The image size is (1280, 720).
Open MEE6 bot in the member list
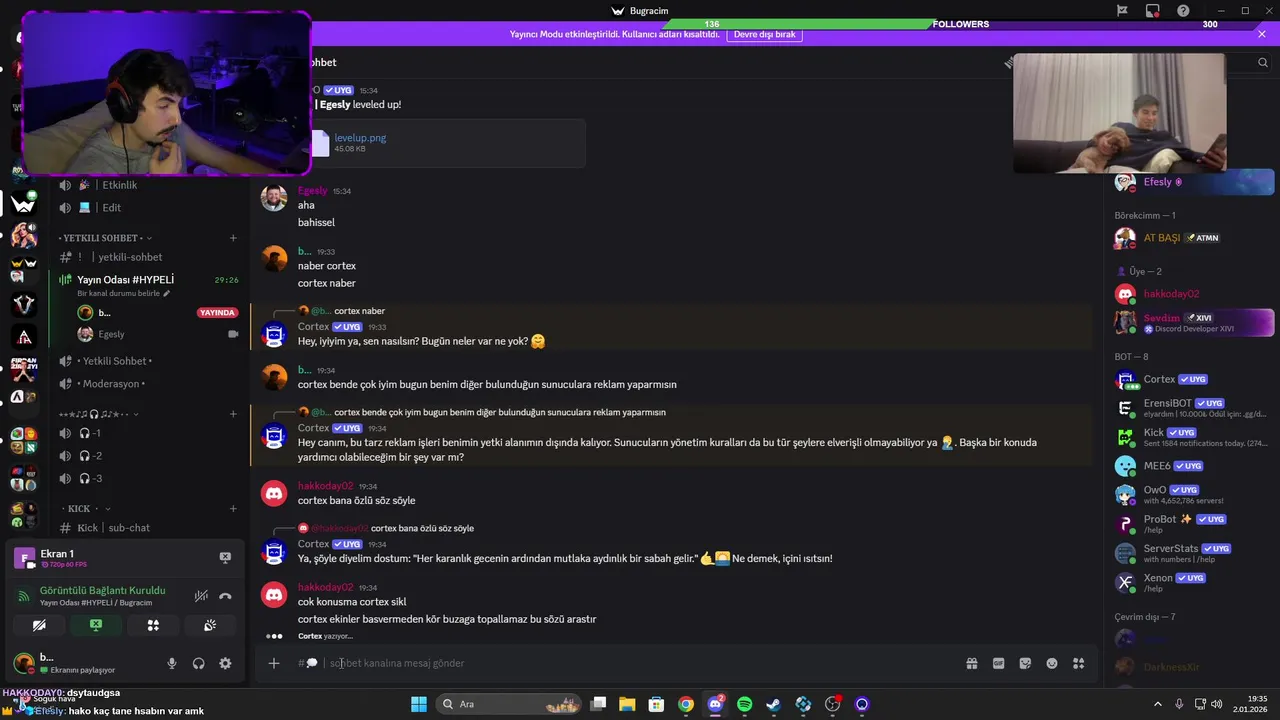tap(1193, 466)
